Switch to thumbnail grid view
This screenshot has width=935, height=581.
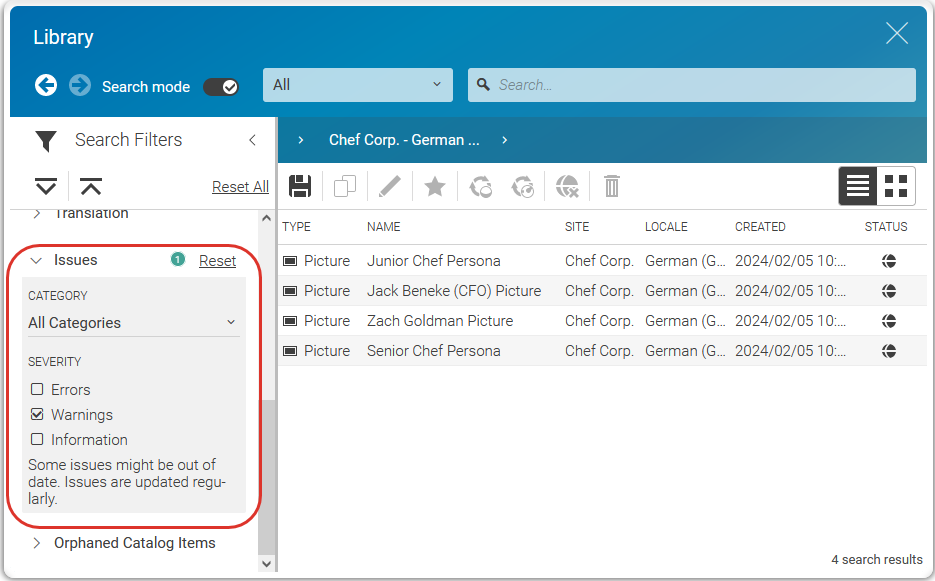[896, 186]
